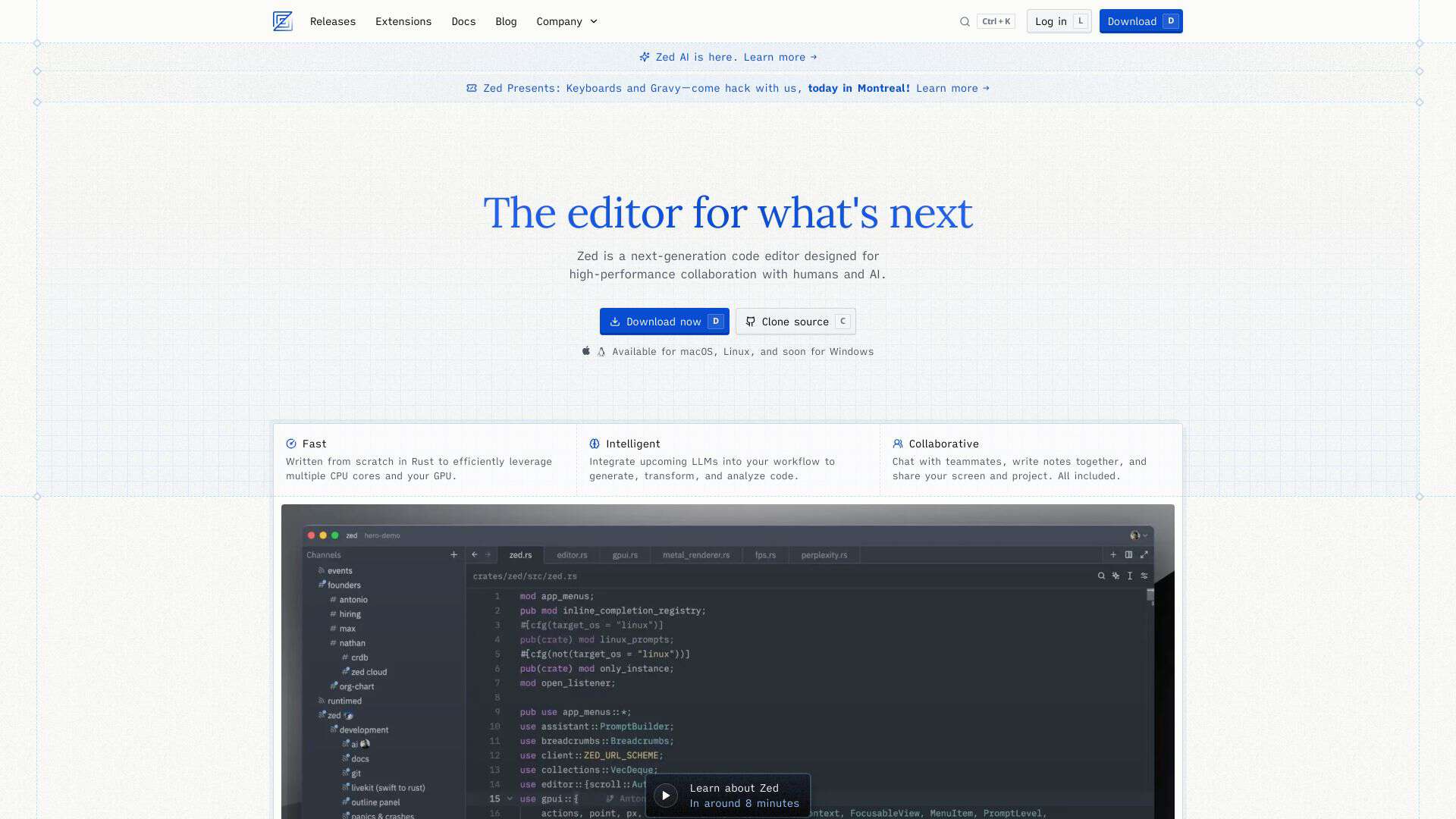Click the back navigation arrow above the tabs
1456x819 pixels.
point(475,555)
